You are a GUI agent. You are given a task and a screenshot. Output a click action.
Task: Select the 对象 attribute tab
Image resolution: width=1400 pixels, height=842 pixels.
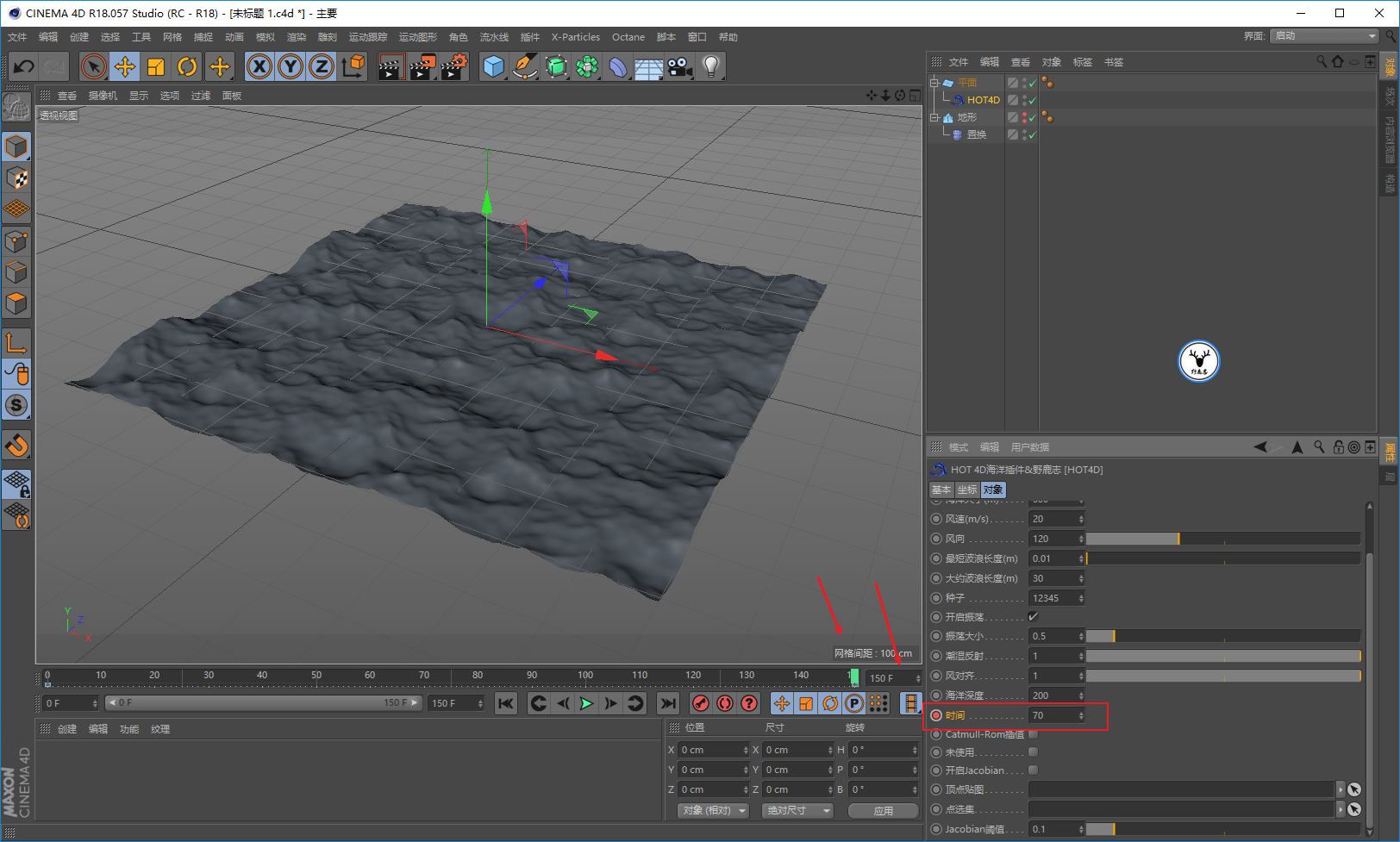pos(993,490)
